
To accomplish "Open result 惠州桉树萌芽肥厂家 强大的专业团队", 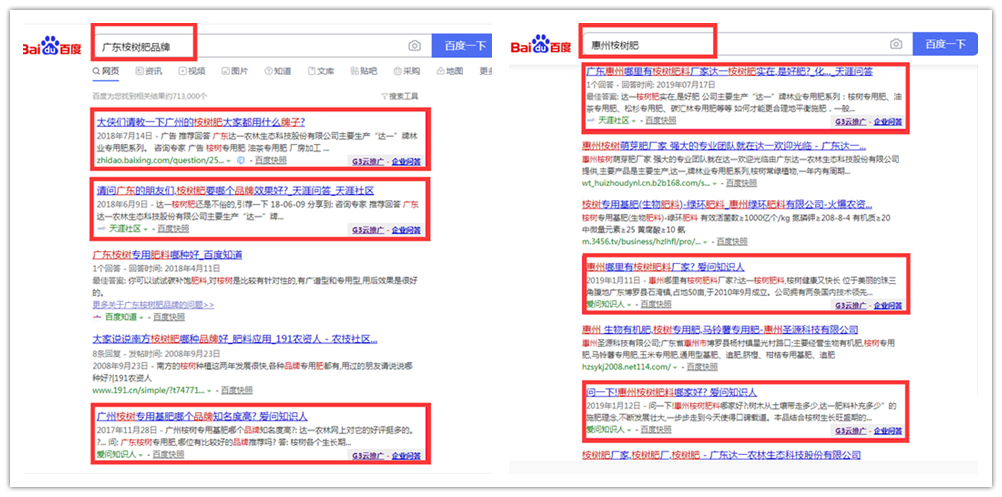I will click(x=724, y=146).
